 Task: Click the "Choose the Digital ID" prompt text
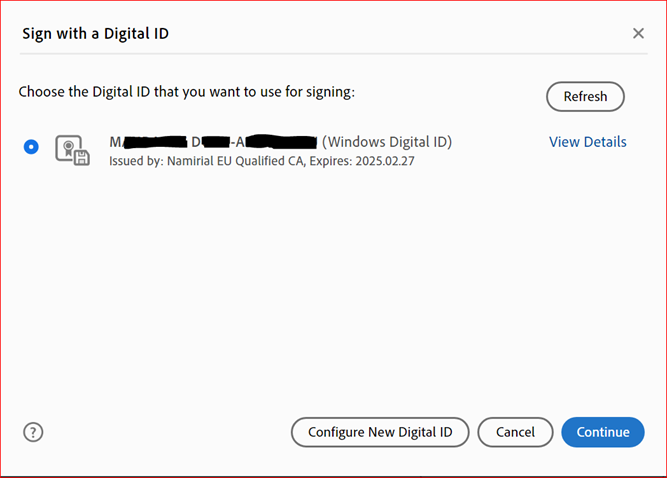click(187, 92)
